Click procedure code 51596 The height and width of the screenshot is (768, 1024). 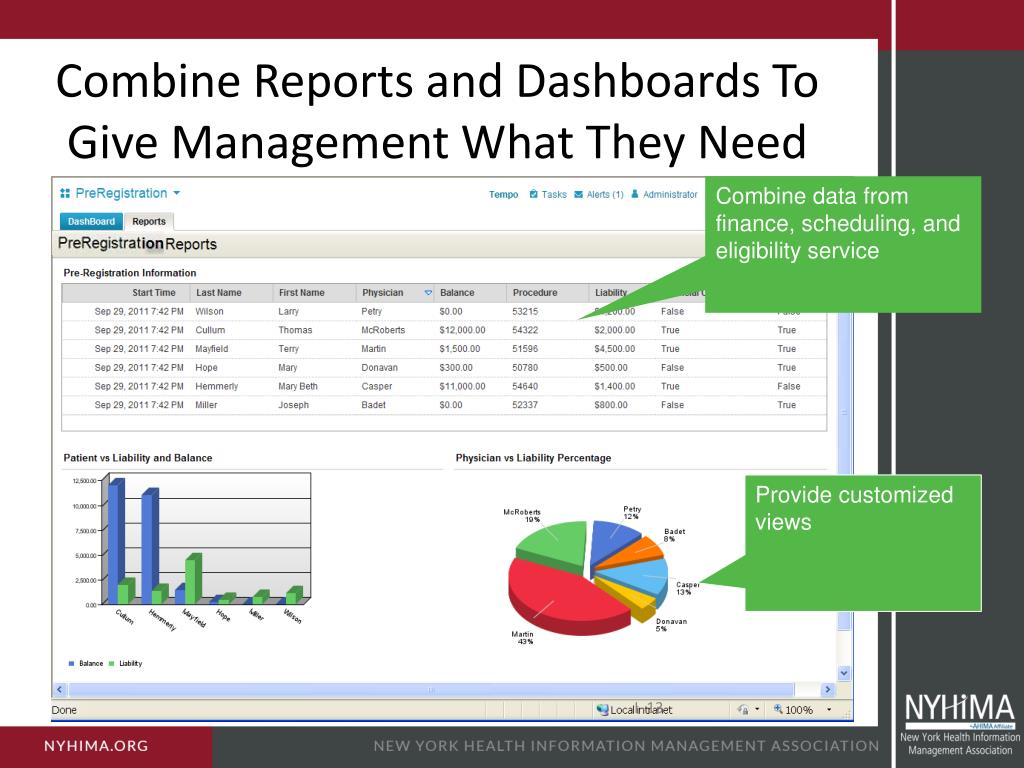(525, 349)
